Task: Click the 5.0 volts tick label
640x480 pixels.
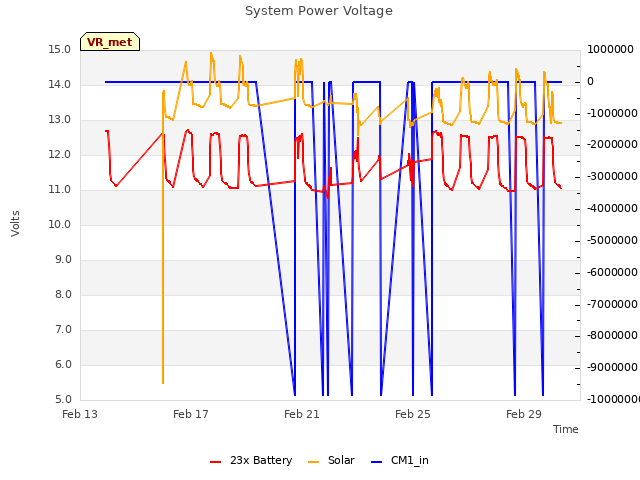Action: point(63,400)
